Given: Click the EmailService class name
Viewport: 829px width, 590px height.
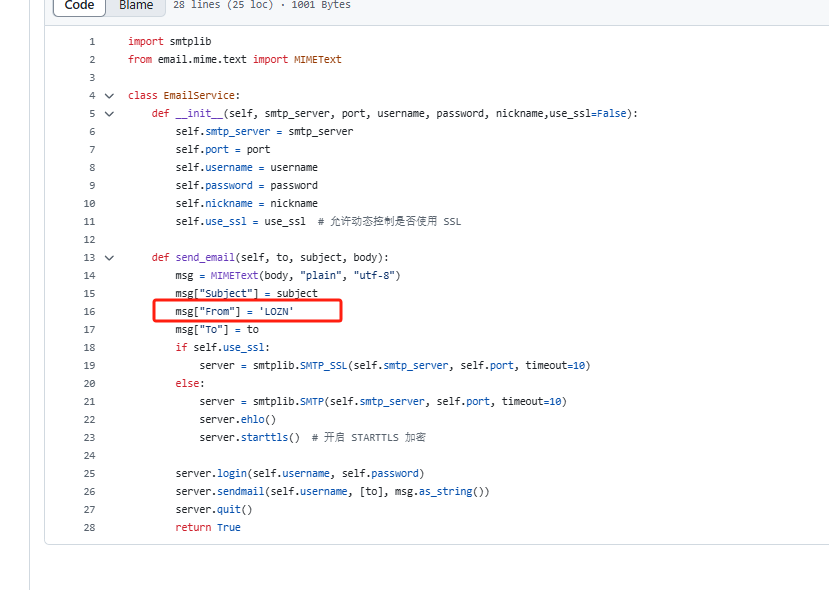Looking at the screenshot, I should (199, 95).
